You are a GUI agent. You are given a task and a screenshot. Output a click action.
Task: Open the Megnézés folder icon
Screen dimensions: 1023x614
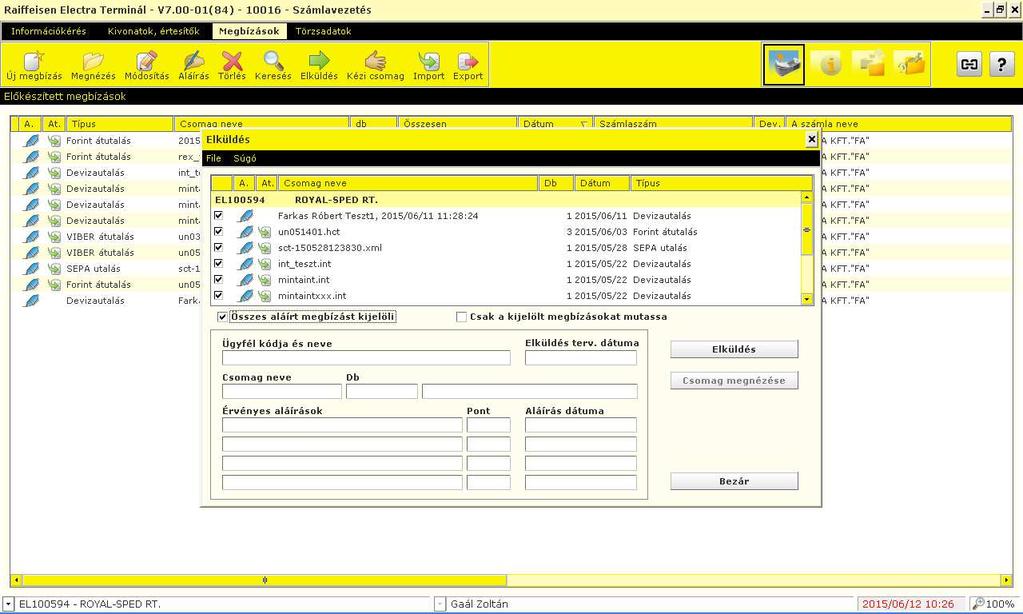[93, 61]
